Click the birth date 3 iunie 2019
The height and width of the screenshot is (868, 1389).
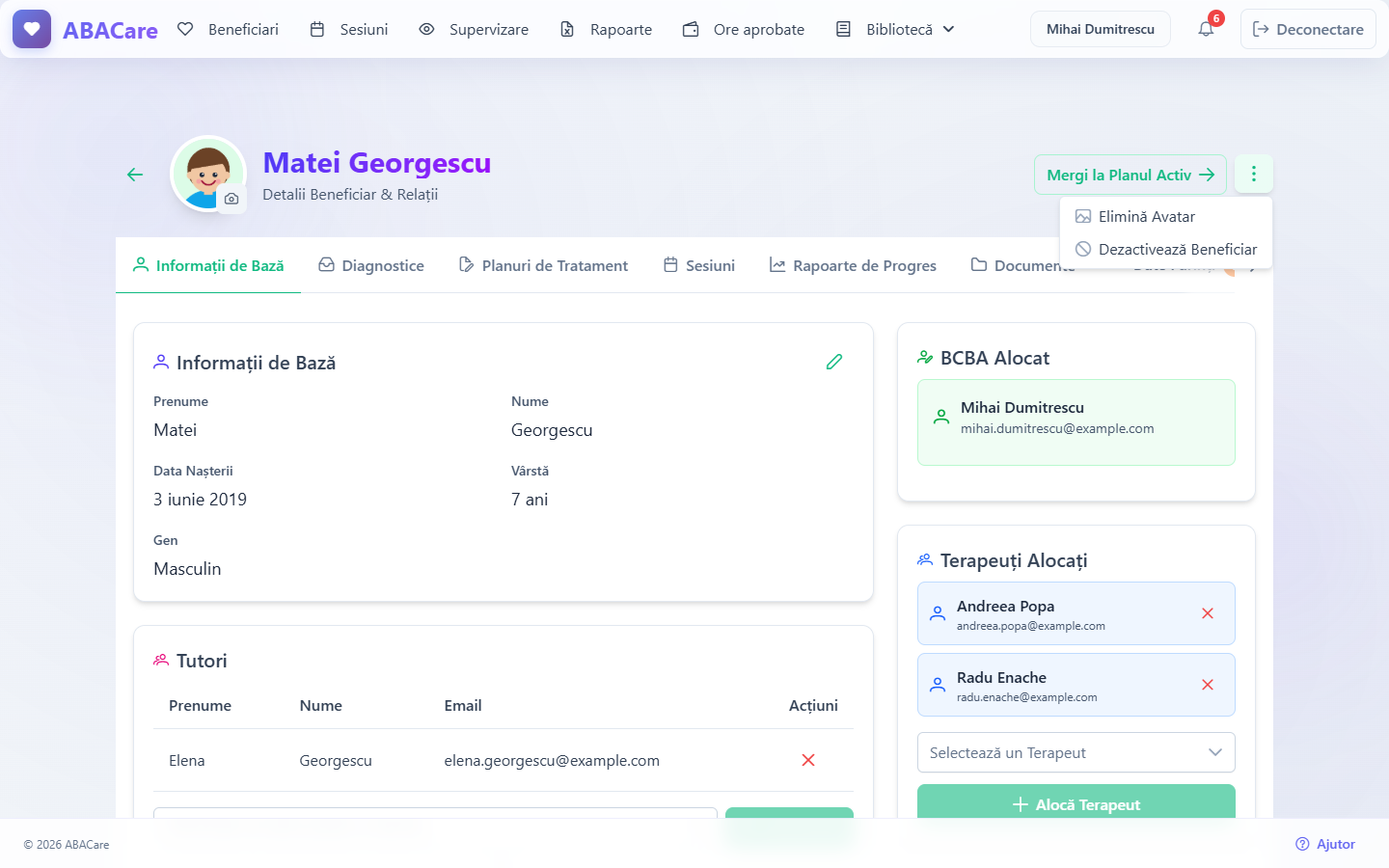click(x=200, y=500)
